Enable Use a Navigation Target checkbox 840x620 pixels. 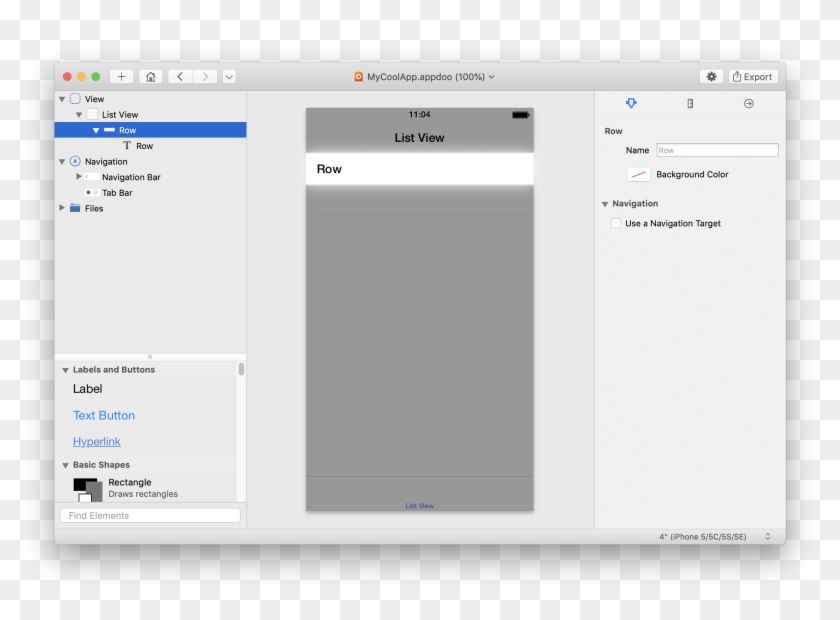pos(616,224)
